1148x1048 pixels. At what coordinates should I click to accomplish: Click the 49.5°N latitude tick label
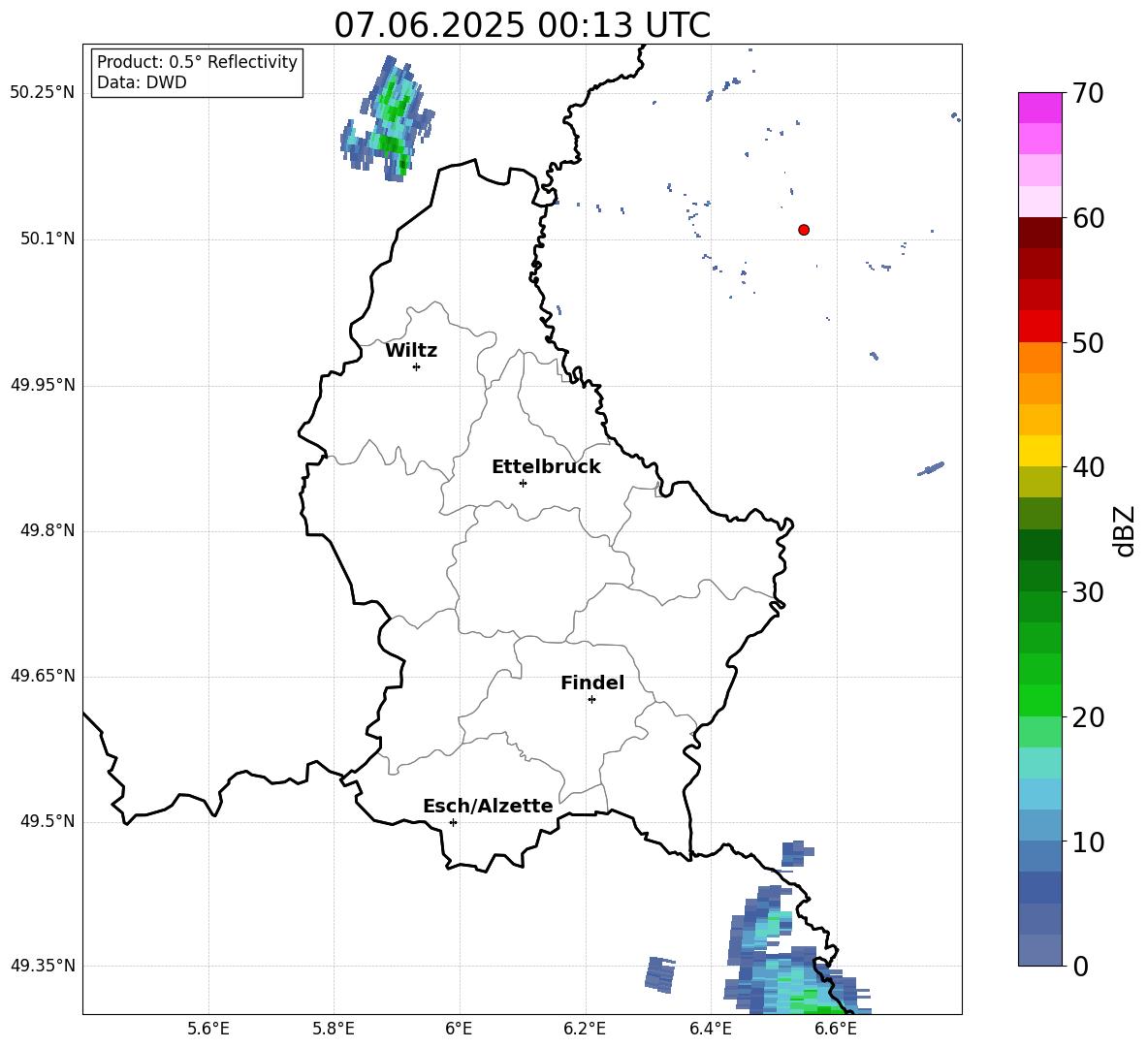tap(48, 821)
